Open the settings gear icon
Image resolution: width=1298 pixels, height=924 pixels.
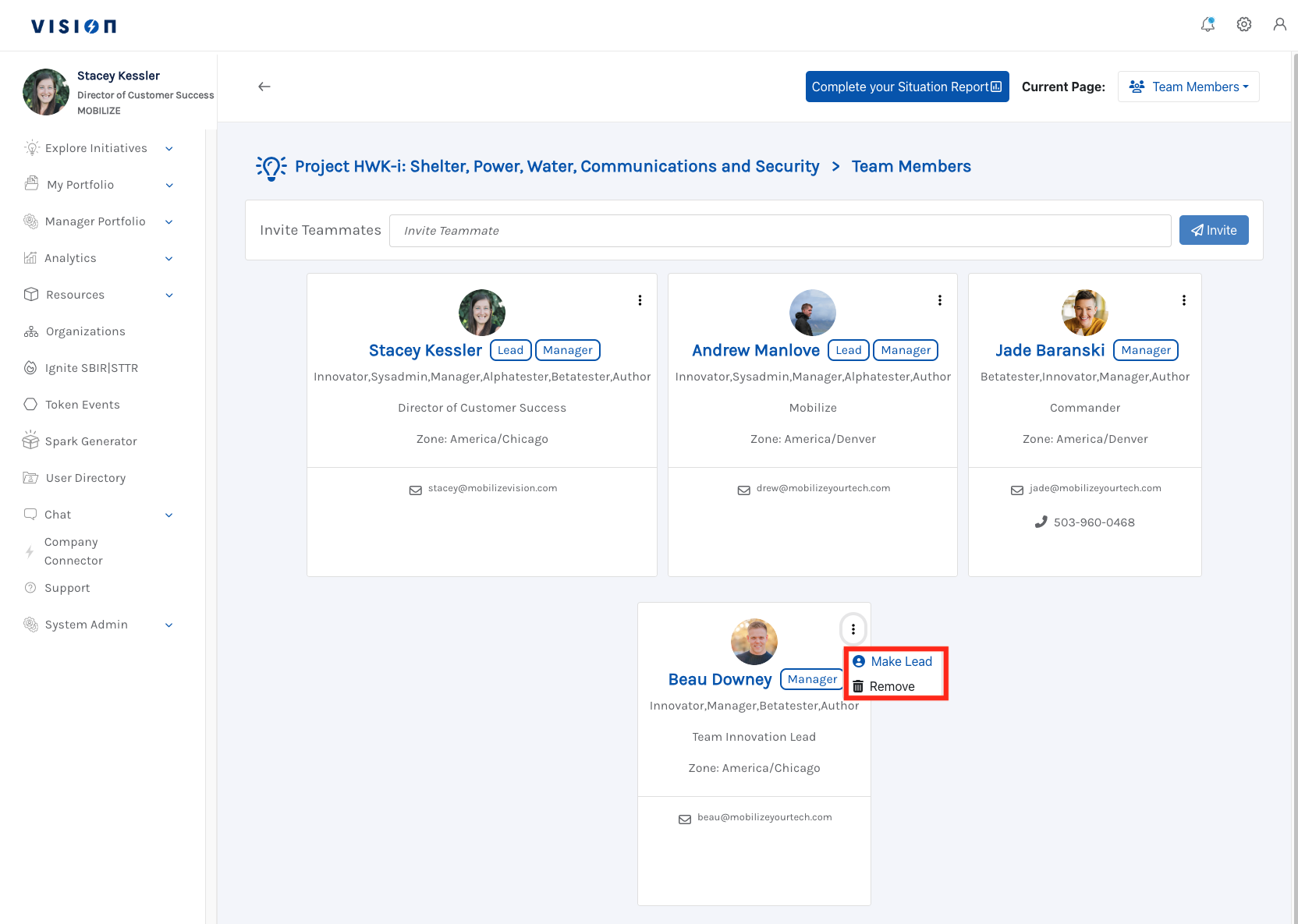pyautogui.click(x=1244, y=25)
